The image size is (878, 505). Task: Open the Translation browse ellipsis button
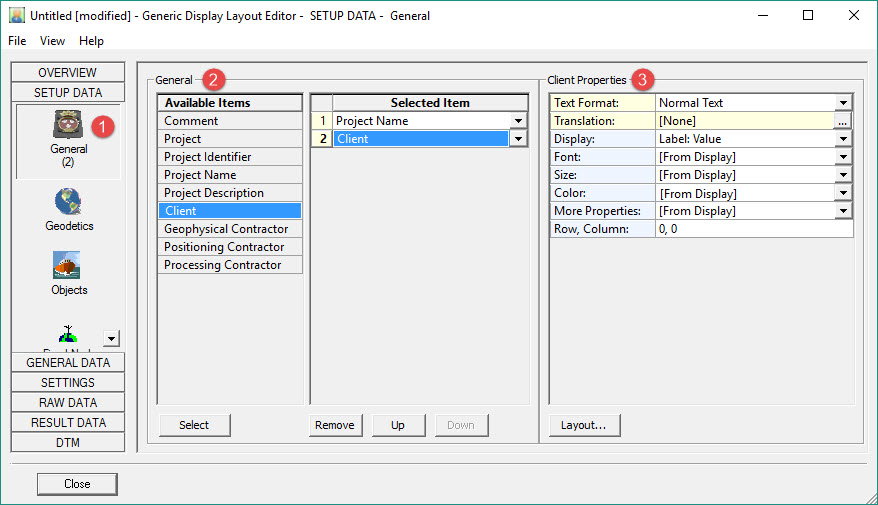pos(843,121)
